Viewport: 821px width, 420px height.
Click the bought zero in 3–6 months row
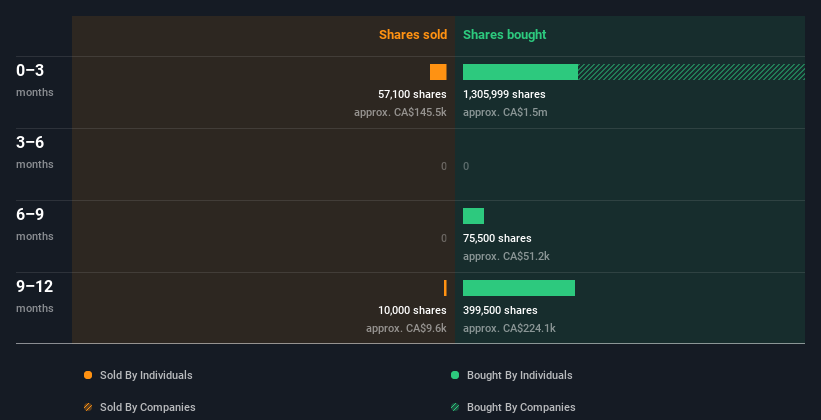[466, 167]
